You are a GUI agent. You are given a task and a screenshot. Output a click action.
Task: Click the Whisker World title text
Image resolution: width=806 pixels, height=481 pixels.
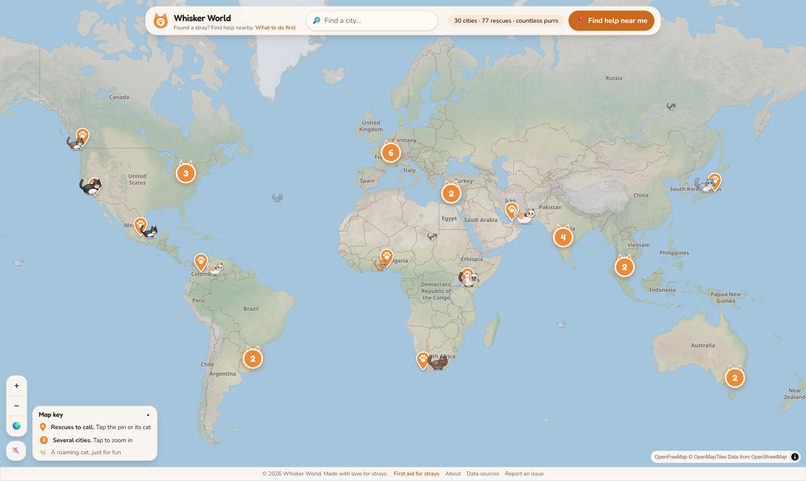[x=202, y=18]
